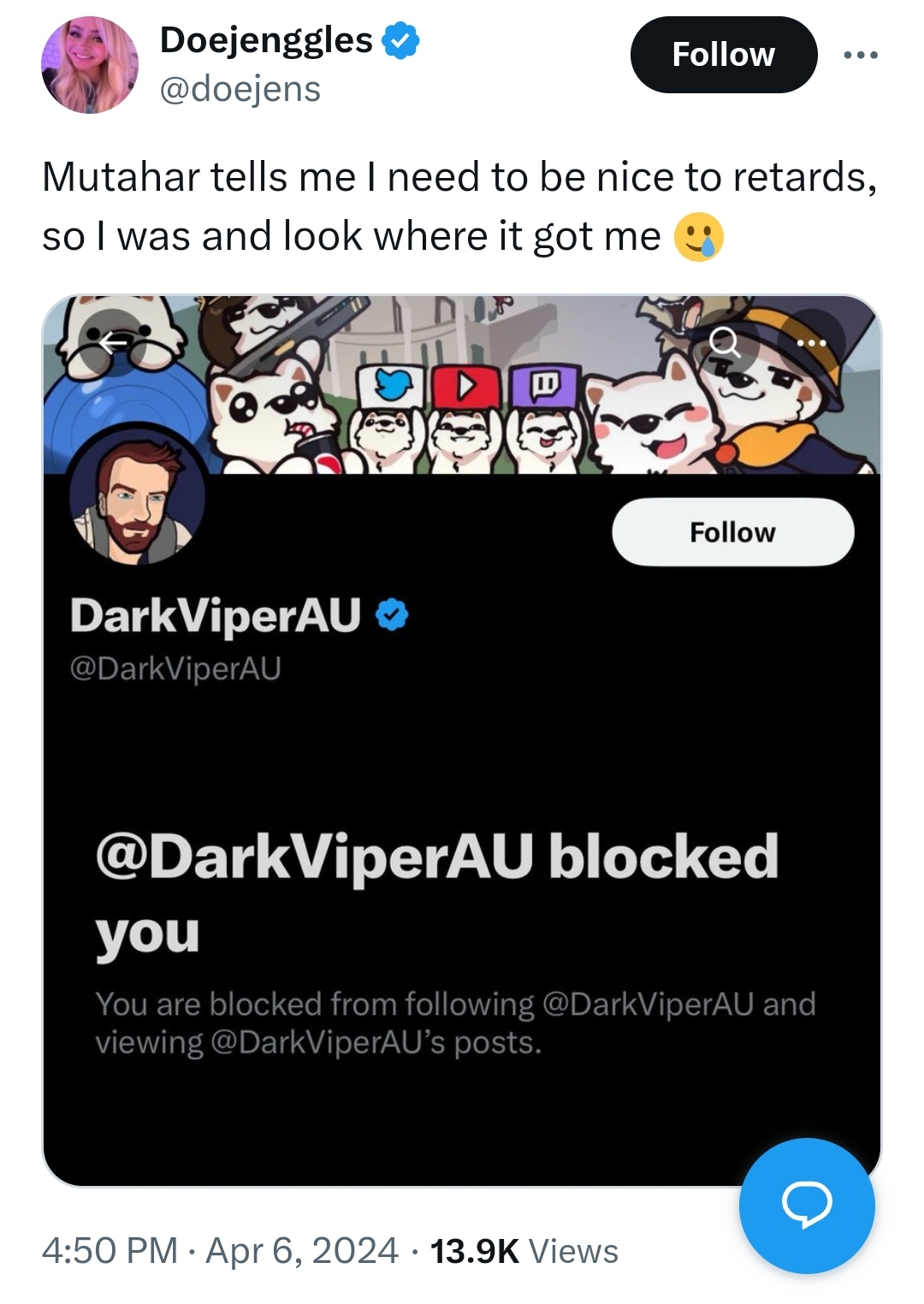This screenshot has width=924, height=1304.
Task: Tap three dots on DarkViperAU banner
Action: [x=811, y=343]
